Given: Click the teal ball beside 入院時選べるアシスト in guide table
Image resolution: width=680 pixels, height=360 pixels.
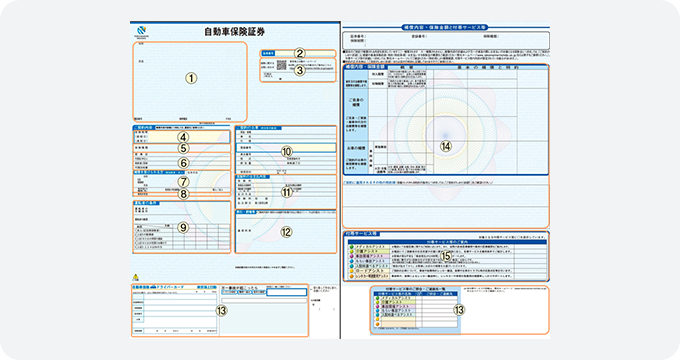Looking at the screenshot, I should (x=352, y=266).
